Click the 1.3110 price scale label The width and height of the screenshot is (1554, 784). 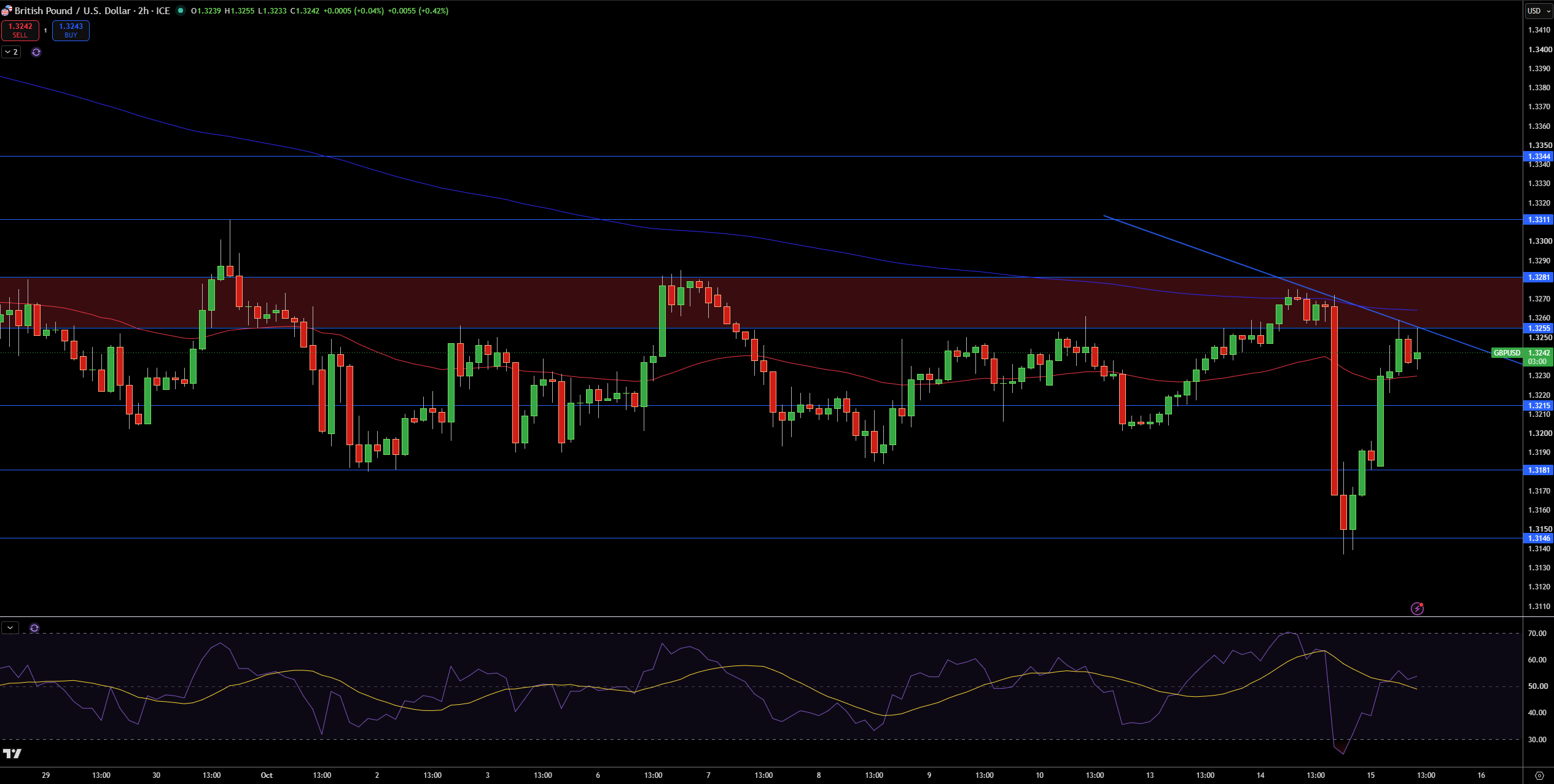point(1539,607)
